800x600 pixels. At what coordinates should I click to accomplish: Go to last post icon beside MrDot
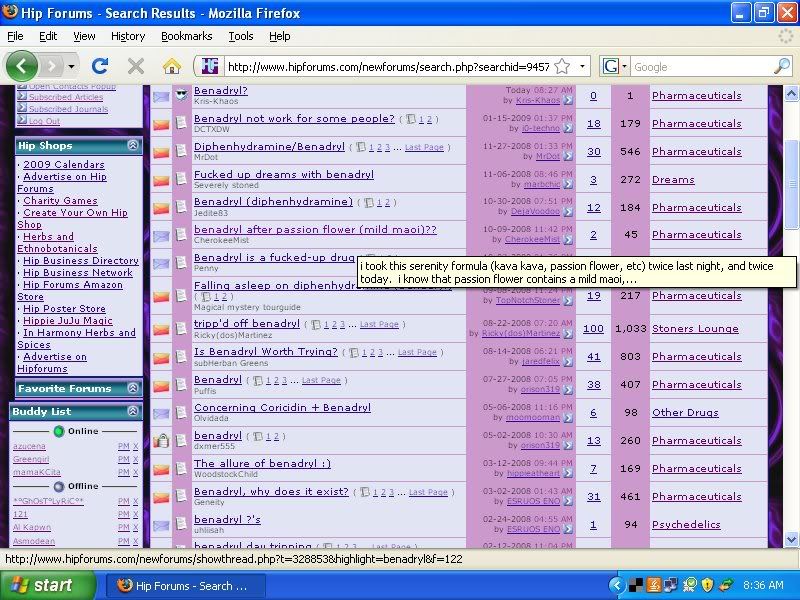tap(568, 157)
